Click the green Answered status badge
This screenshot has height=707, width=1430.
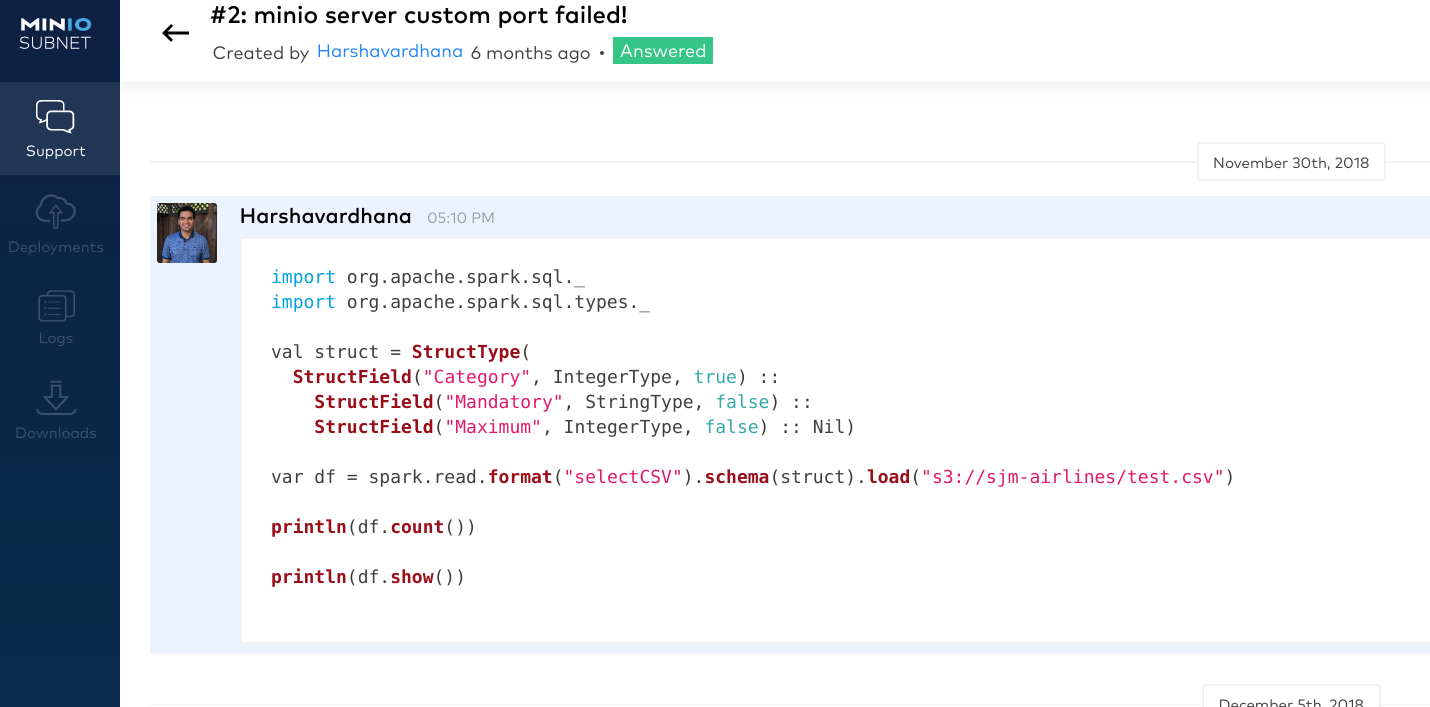662,51
